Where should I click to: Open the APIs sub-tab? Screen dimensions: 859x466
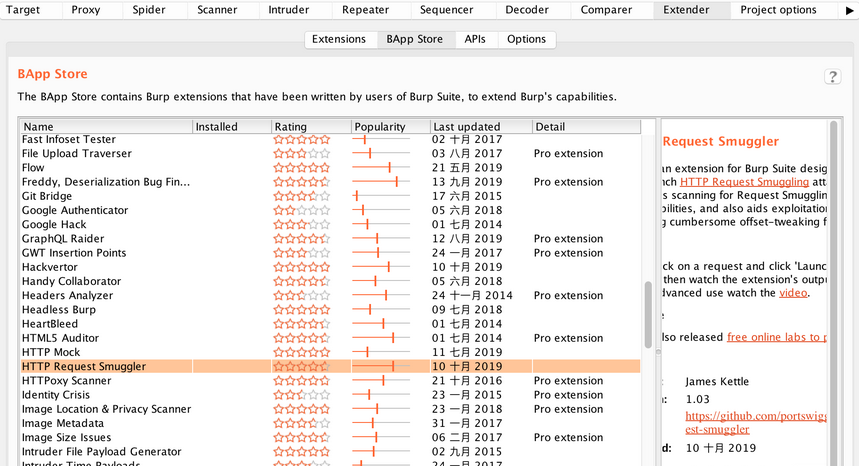coord(475,39)
